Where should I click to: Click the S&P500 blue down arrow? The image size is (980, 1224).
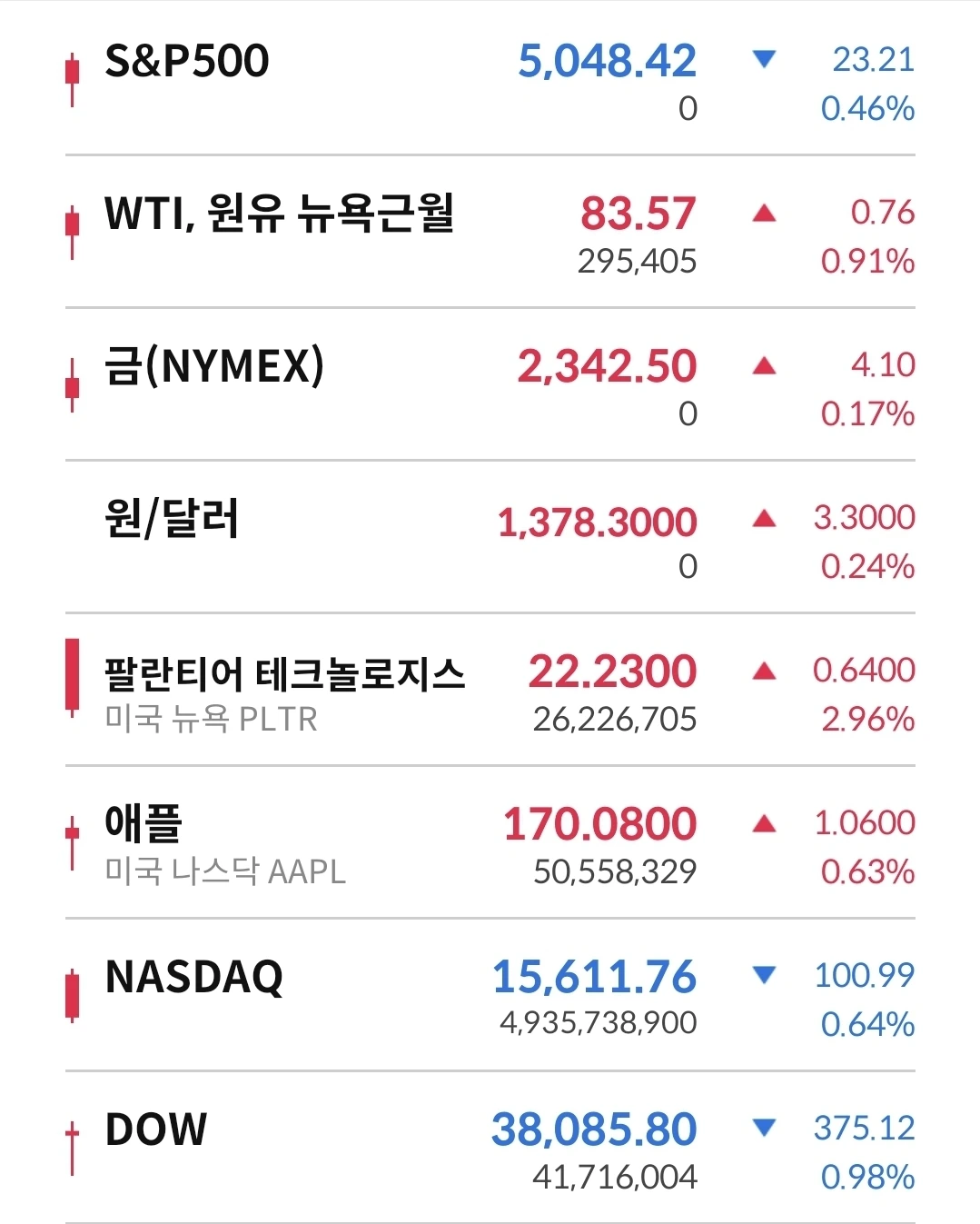click(764, 60)
